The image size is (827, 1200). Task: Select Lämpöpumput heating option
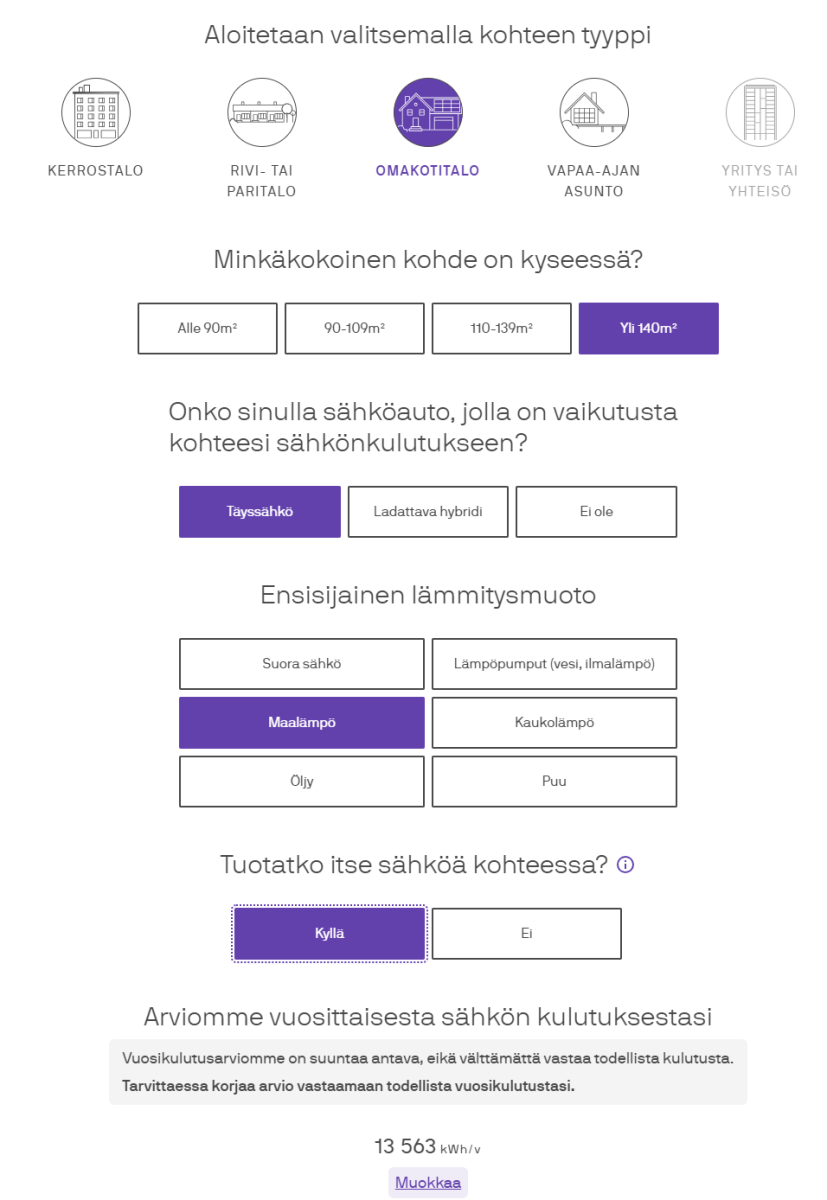(x=554, y=663)
